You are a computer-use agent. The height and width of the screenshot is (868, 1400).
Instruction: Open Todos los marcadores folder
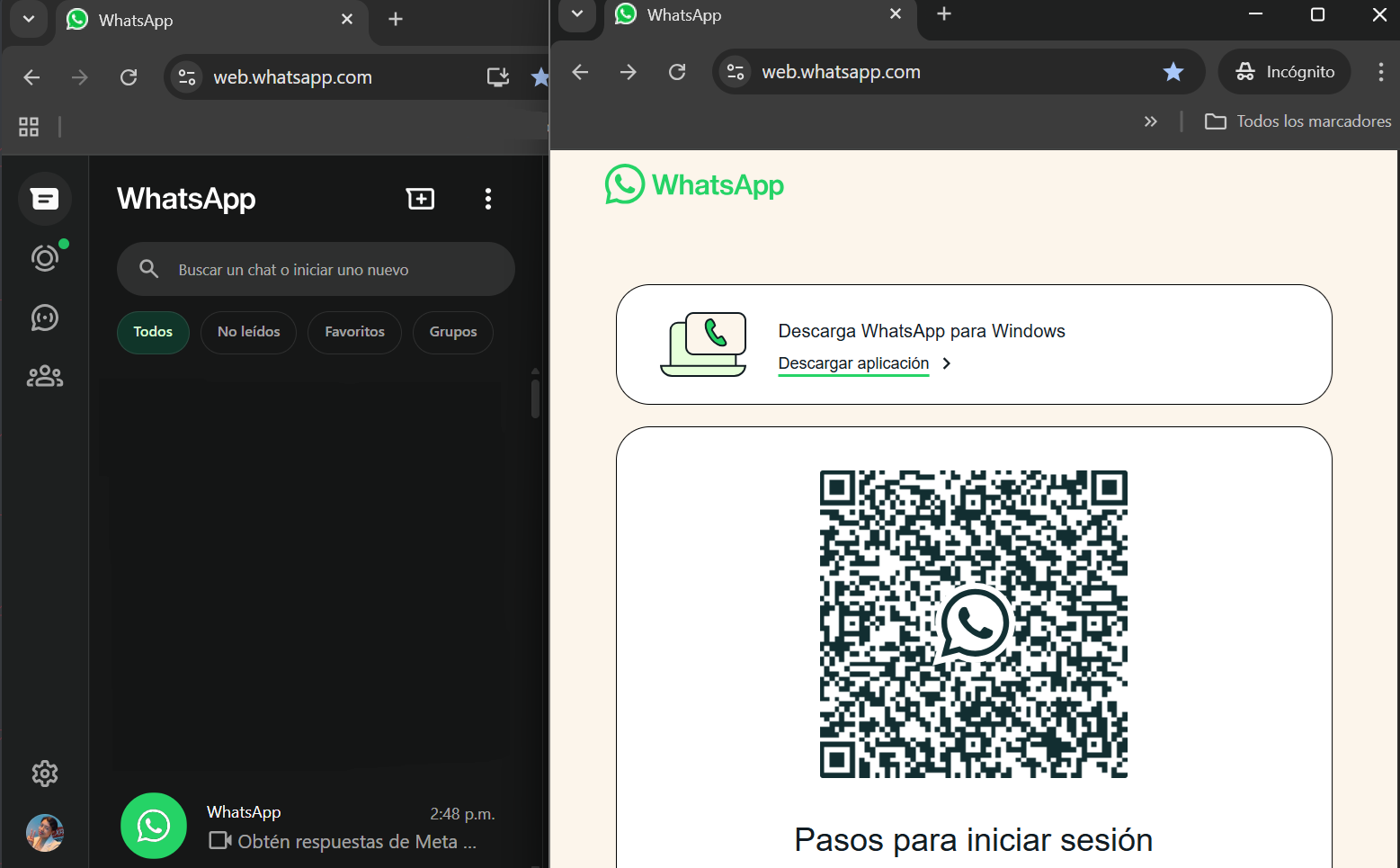tap(1297, 121)
